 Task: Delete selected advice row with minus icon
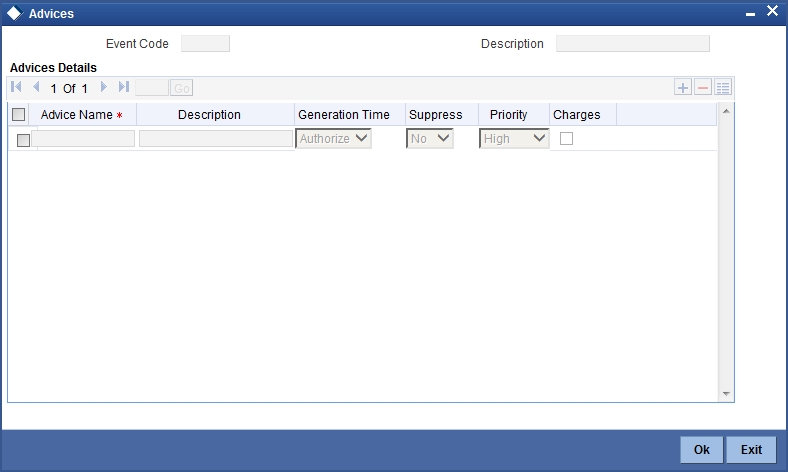pyautogui.click(x=703, y=87)
